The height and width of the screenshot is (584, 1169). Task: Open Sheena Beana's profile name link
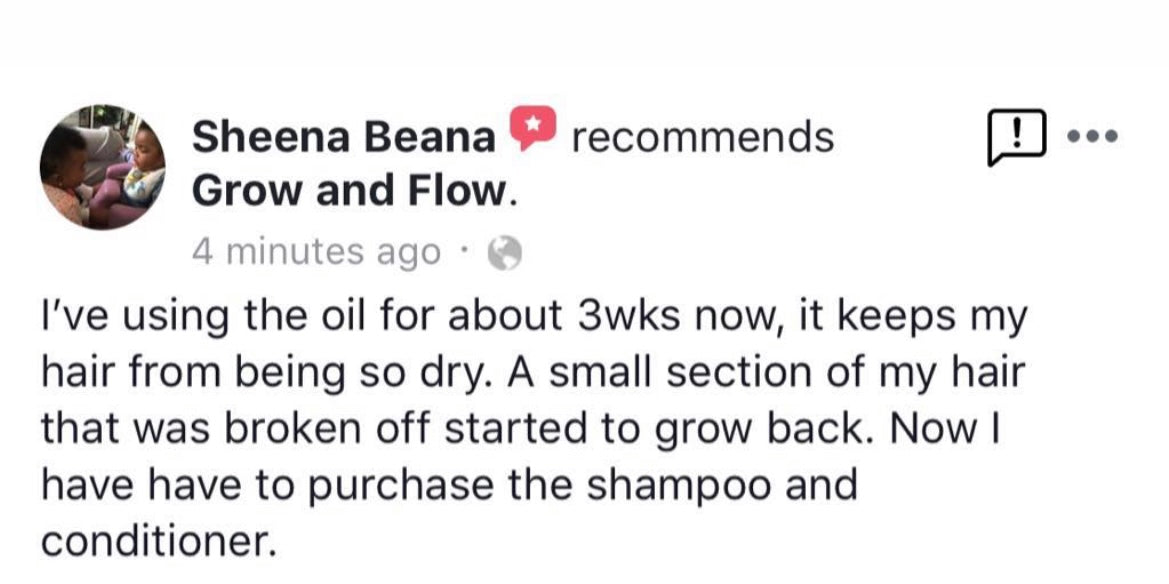point(343,137)
